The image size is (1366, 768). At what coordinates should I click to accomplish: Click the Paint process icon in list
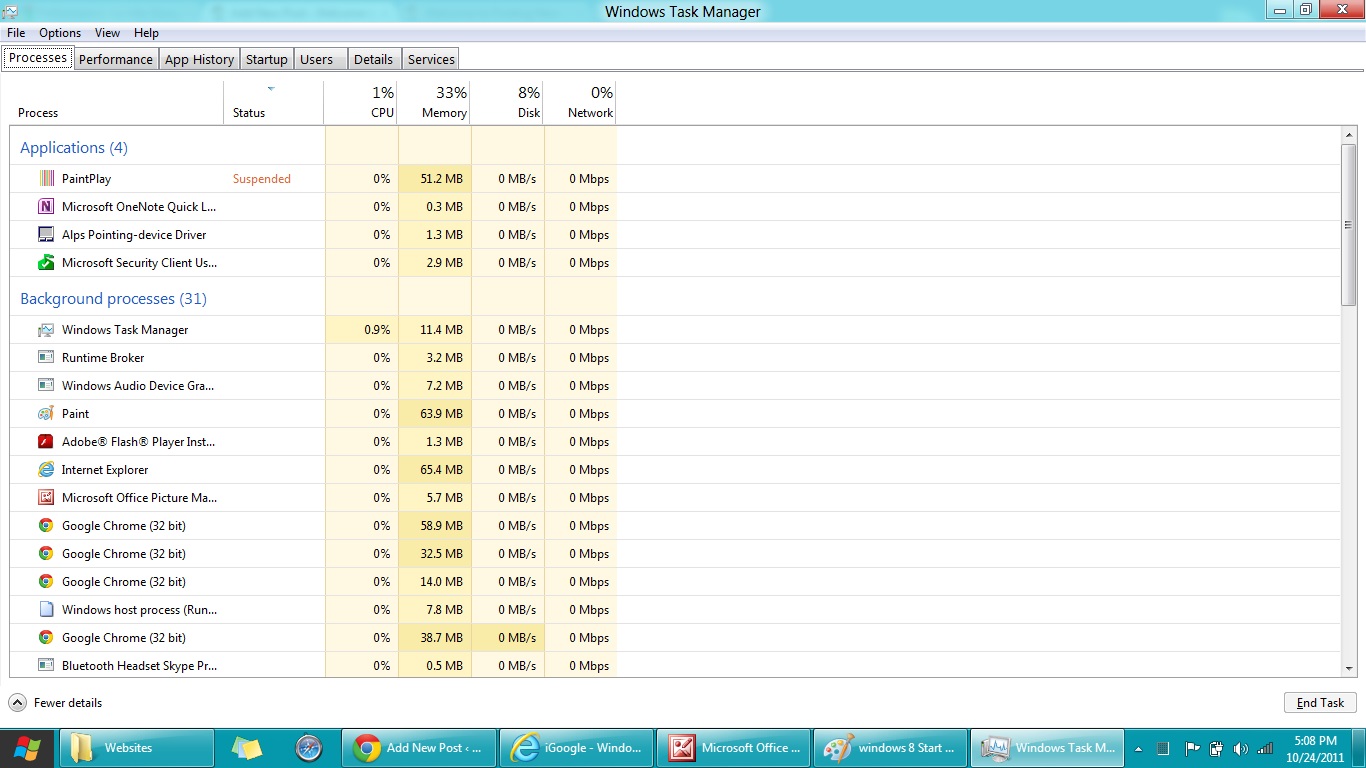(x=46, y=413)
